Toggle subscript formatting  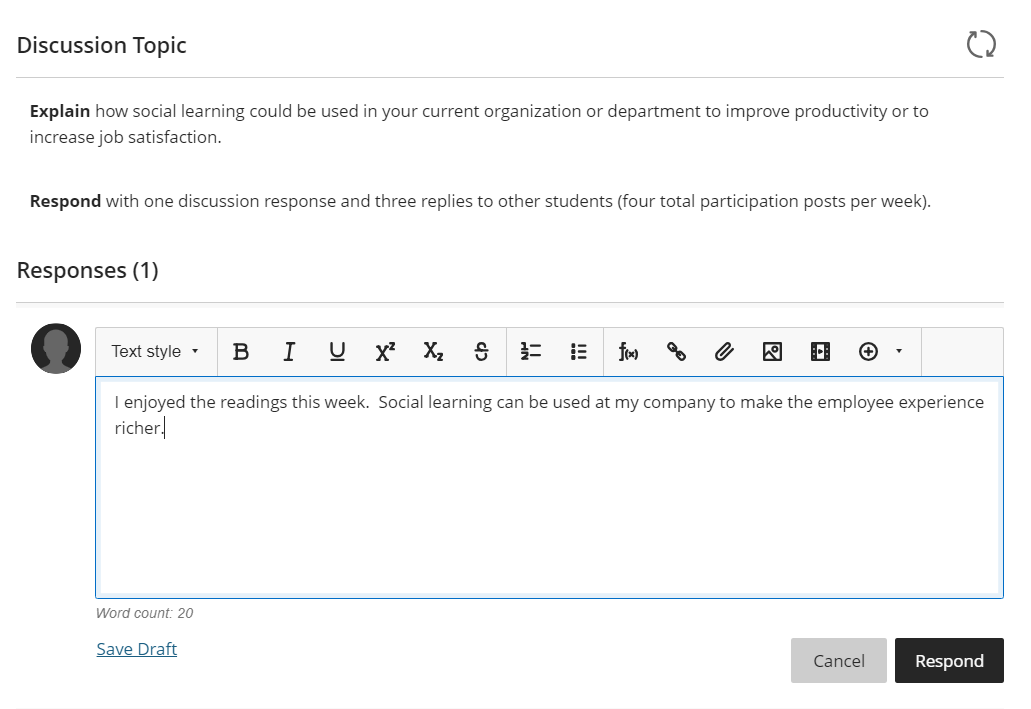click(433, 352)
